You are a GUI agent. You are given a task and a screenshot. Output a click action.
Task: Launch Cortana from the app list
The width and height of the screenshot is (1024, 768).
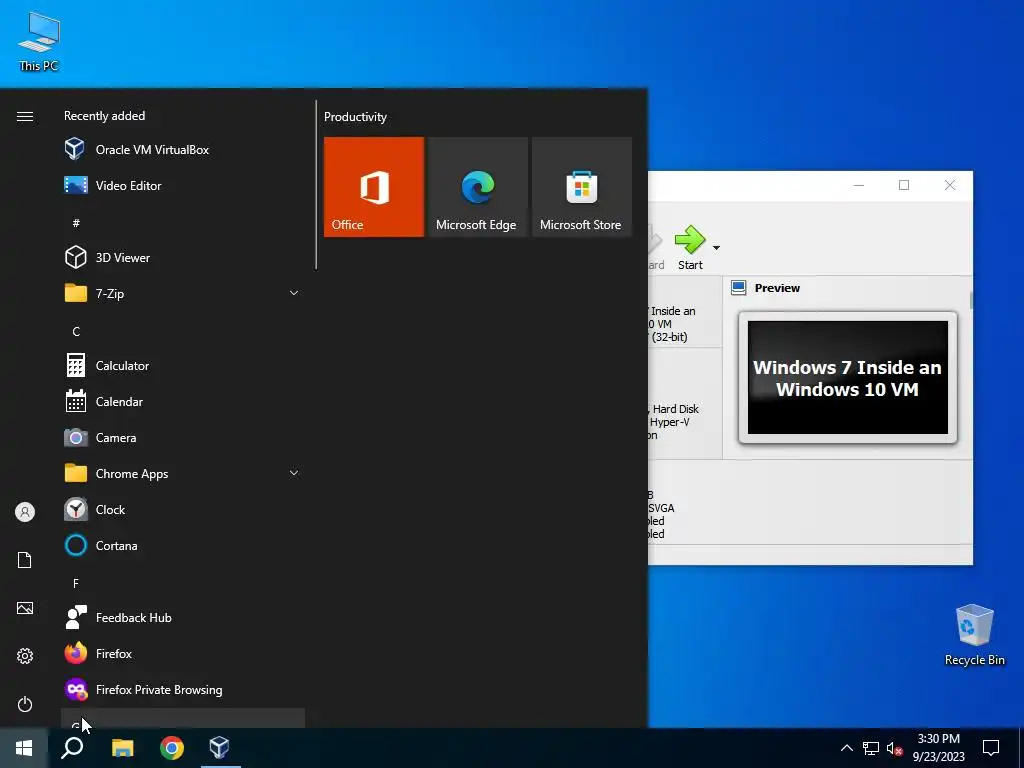tap(183, 545)
